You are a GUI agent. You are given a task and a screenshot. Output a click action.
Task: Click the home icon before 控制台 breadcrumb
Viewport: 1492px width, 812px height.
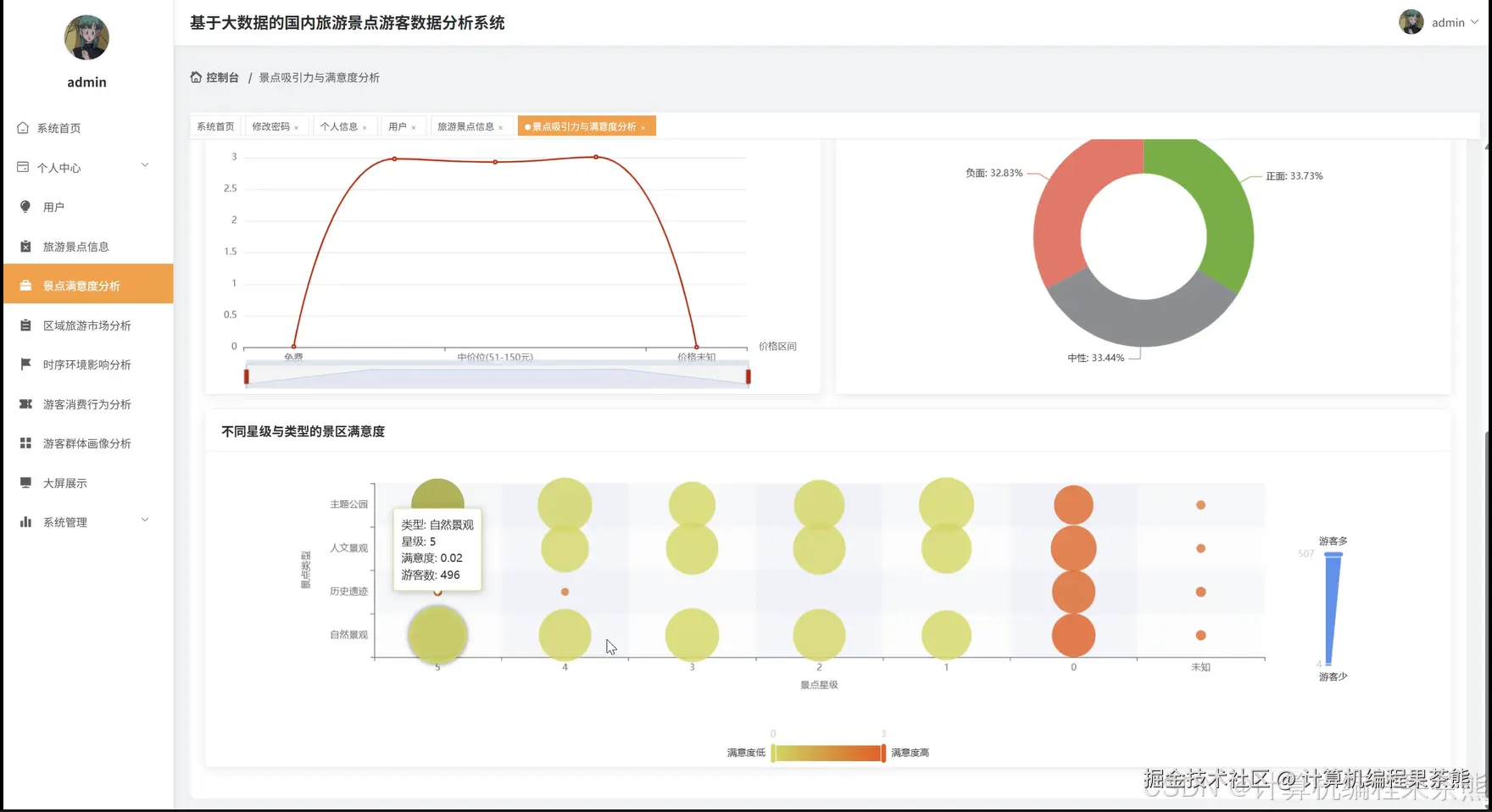196,77
